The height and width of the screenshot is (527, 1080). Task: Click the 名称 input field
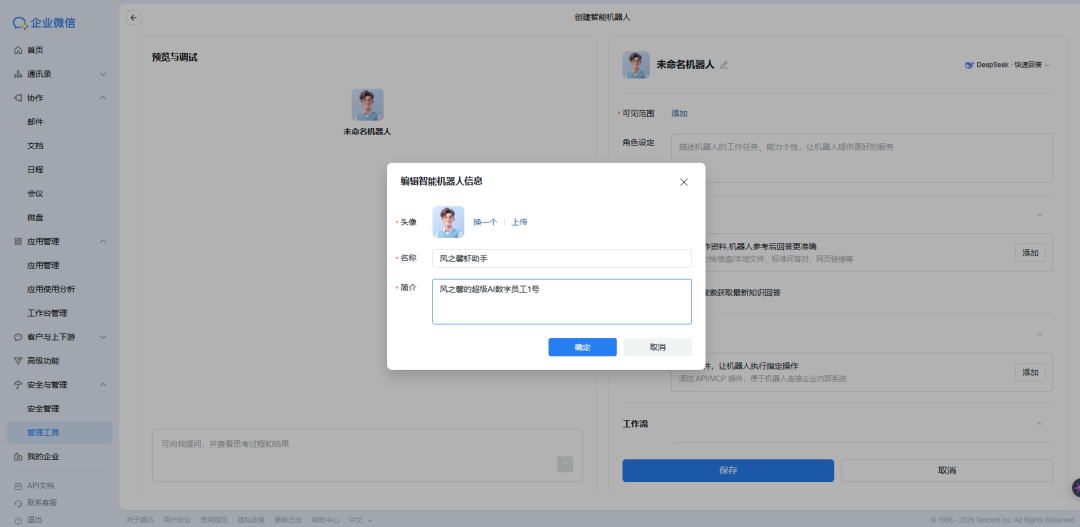coord(562,258)
